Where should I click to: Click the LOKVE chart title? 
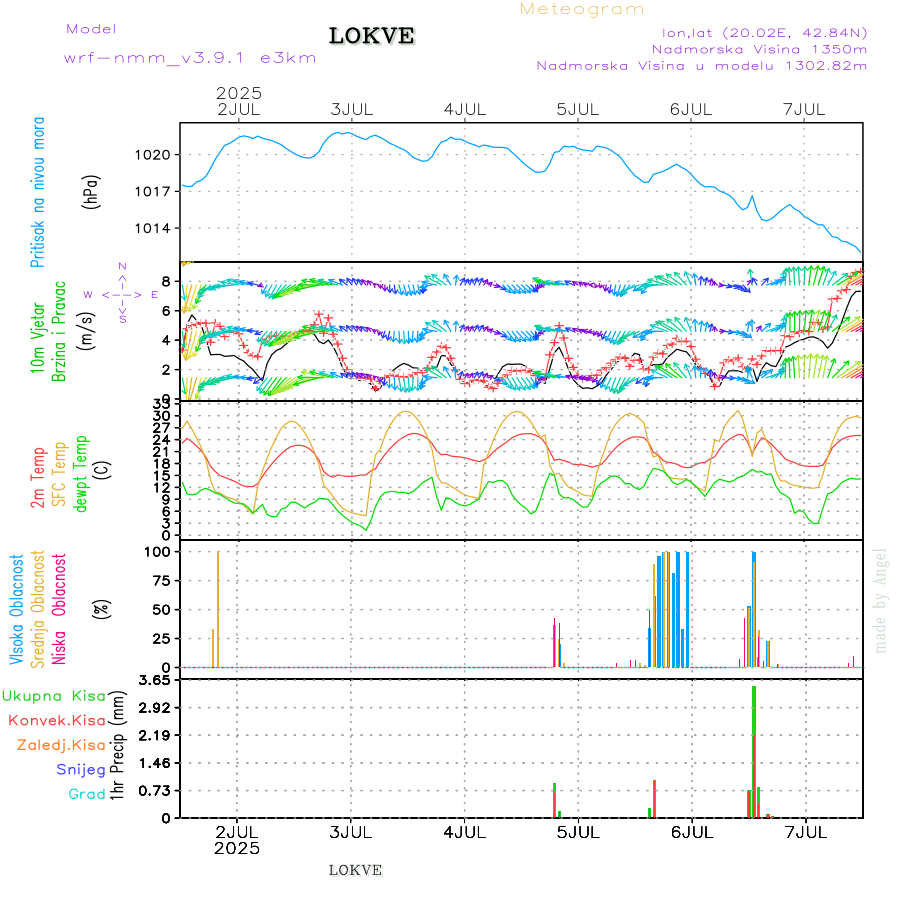372,37
